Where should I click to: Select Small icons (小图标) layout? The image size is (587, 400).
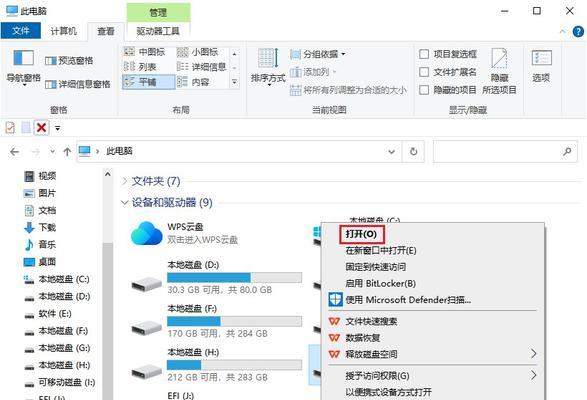(x=197, y=52)
